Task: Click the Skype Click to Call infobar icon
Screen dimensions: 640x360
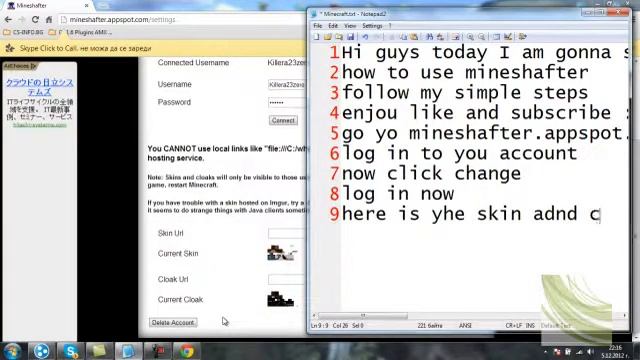Action: (x=10, y=48)
